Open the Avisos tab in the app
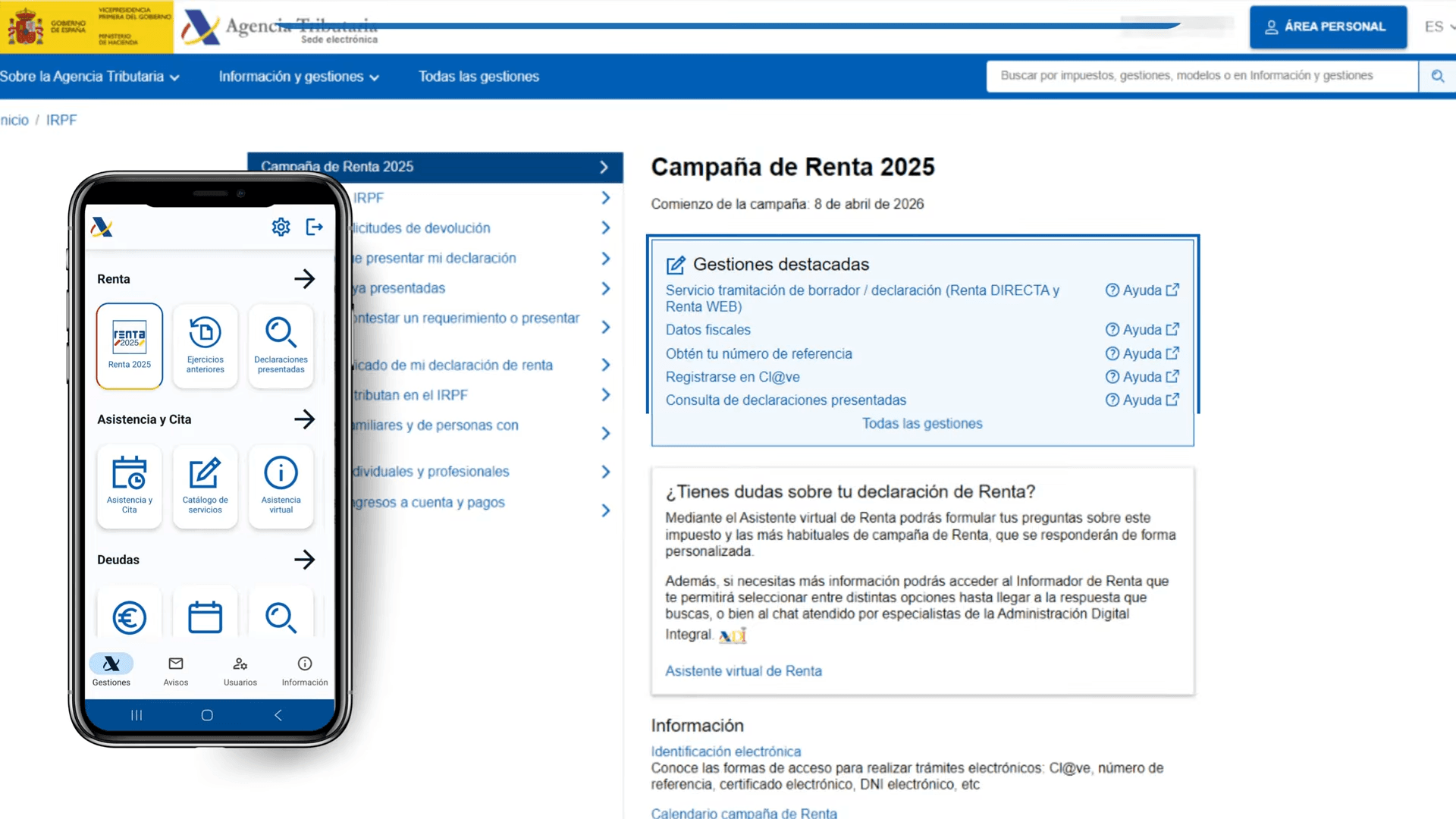Viewport: 1456px width, 819px height. coord(175,670)
